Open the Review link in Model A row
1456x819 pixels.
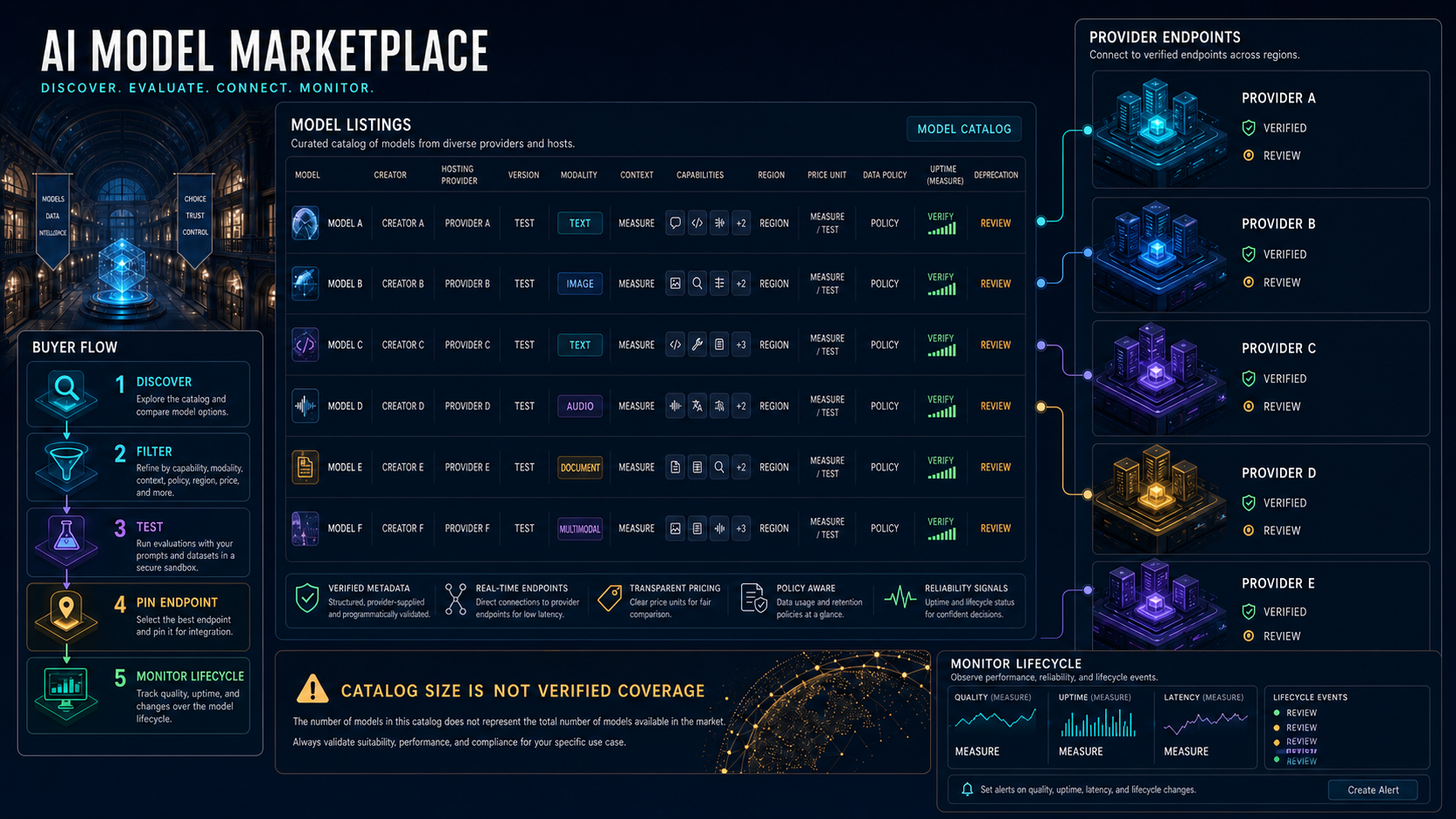995,224
